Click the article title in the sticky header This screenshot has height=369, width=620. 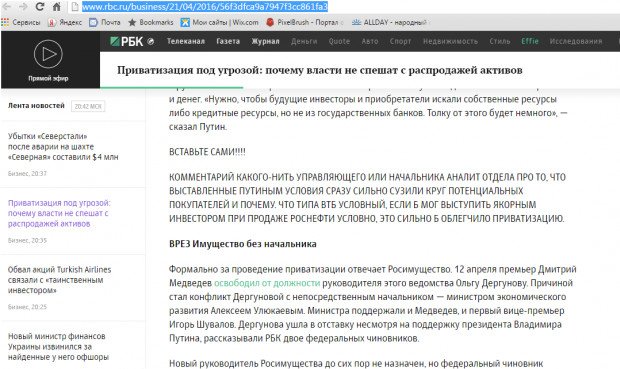(319, 70)
